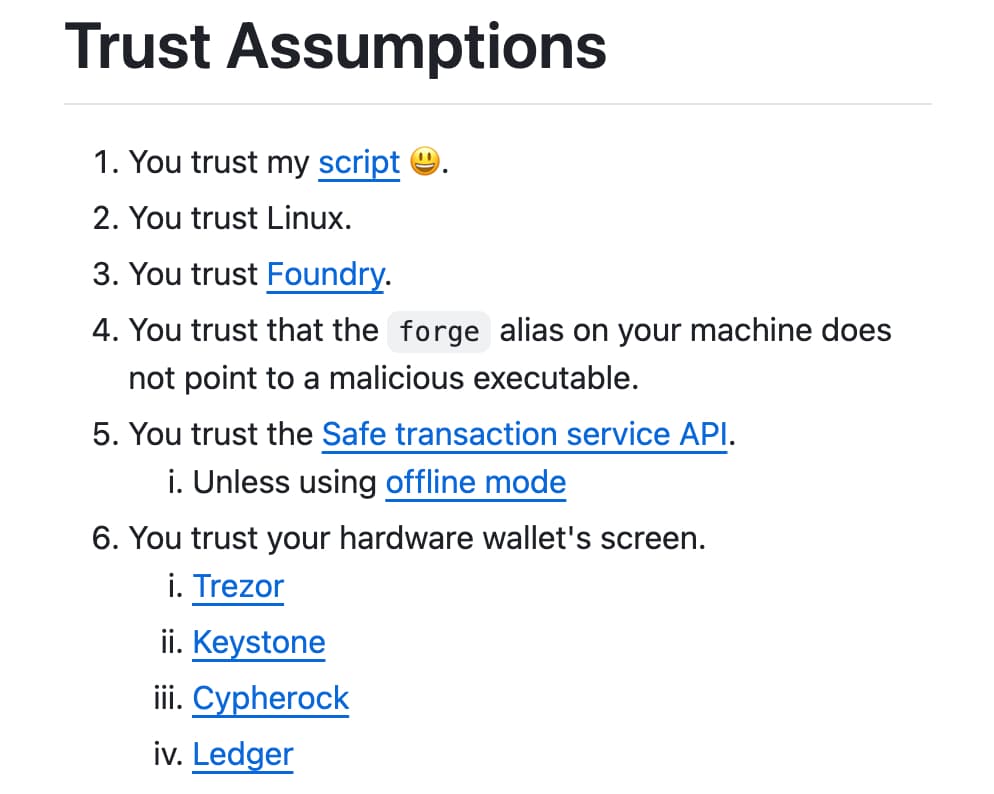Click the "You trust Linux." list item

[x=240, y=218]
